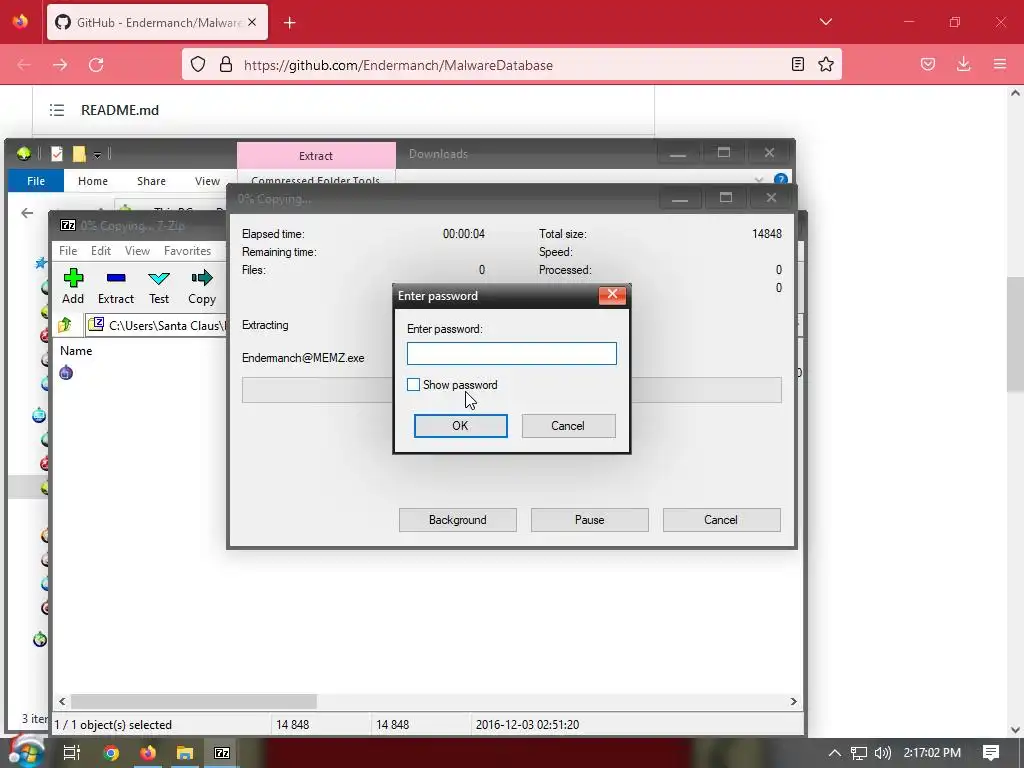Check the Show password checkbox
The height and width of the screenshot is (768, 1024).
point(413,385)
